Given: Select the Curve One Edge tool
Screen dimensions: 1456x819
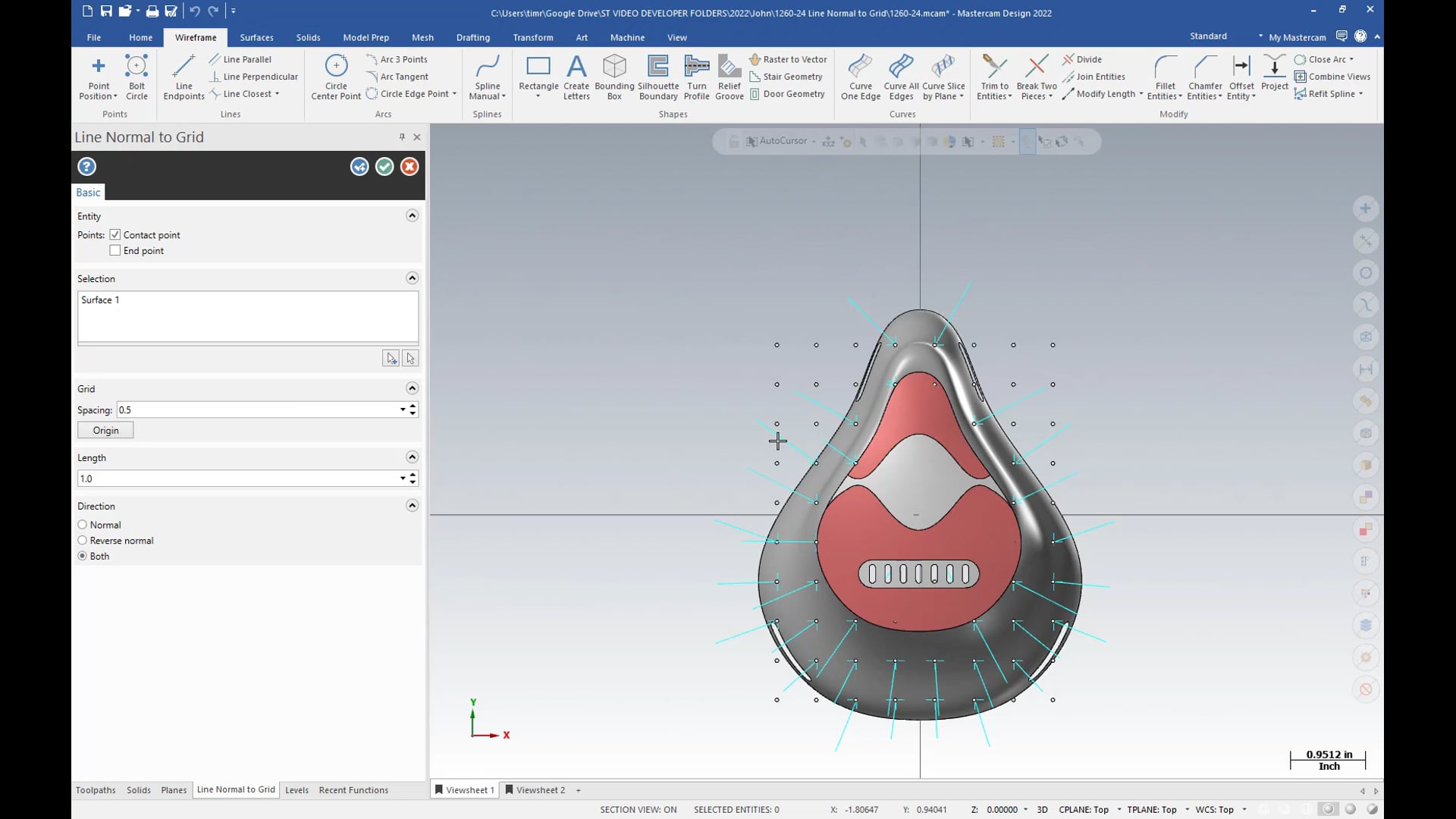Looking at the screenshot, I should (860, 75).
